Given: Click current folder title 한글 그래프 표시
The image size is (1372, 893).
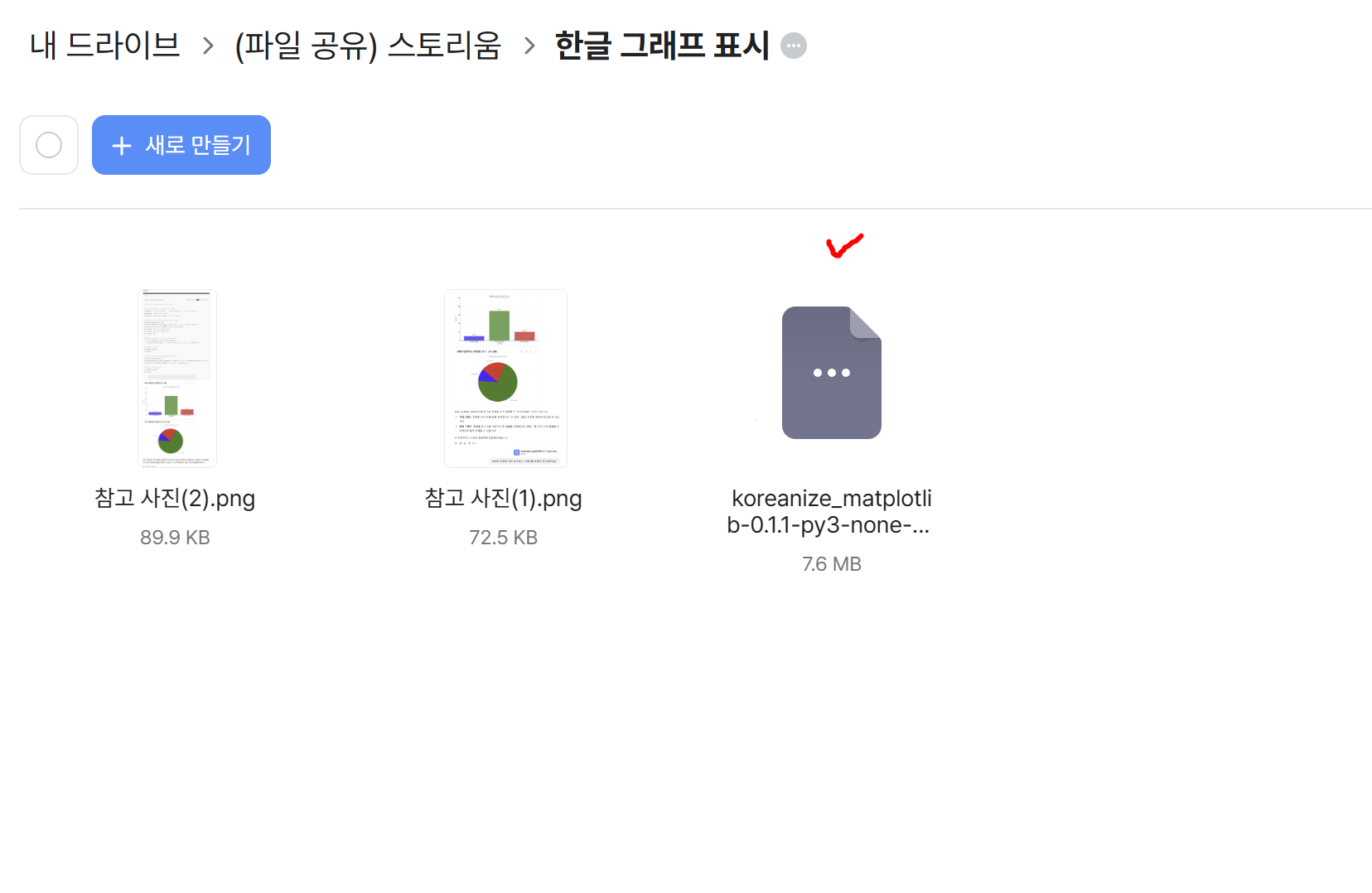Looking at the screenshot, I should click(x=662, y=45).
